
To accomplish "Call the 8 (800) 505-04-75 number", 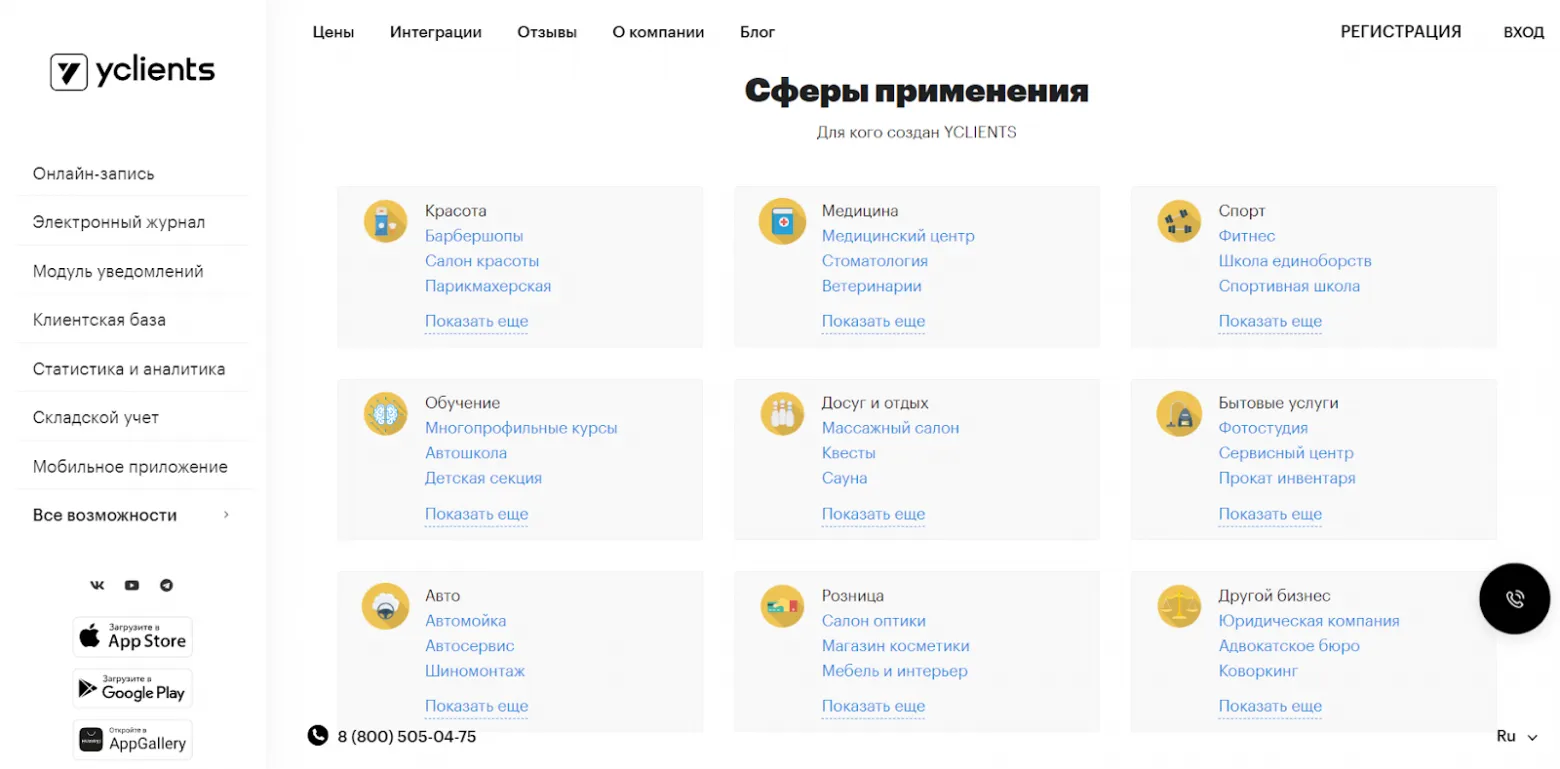I will coord(407,737).
